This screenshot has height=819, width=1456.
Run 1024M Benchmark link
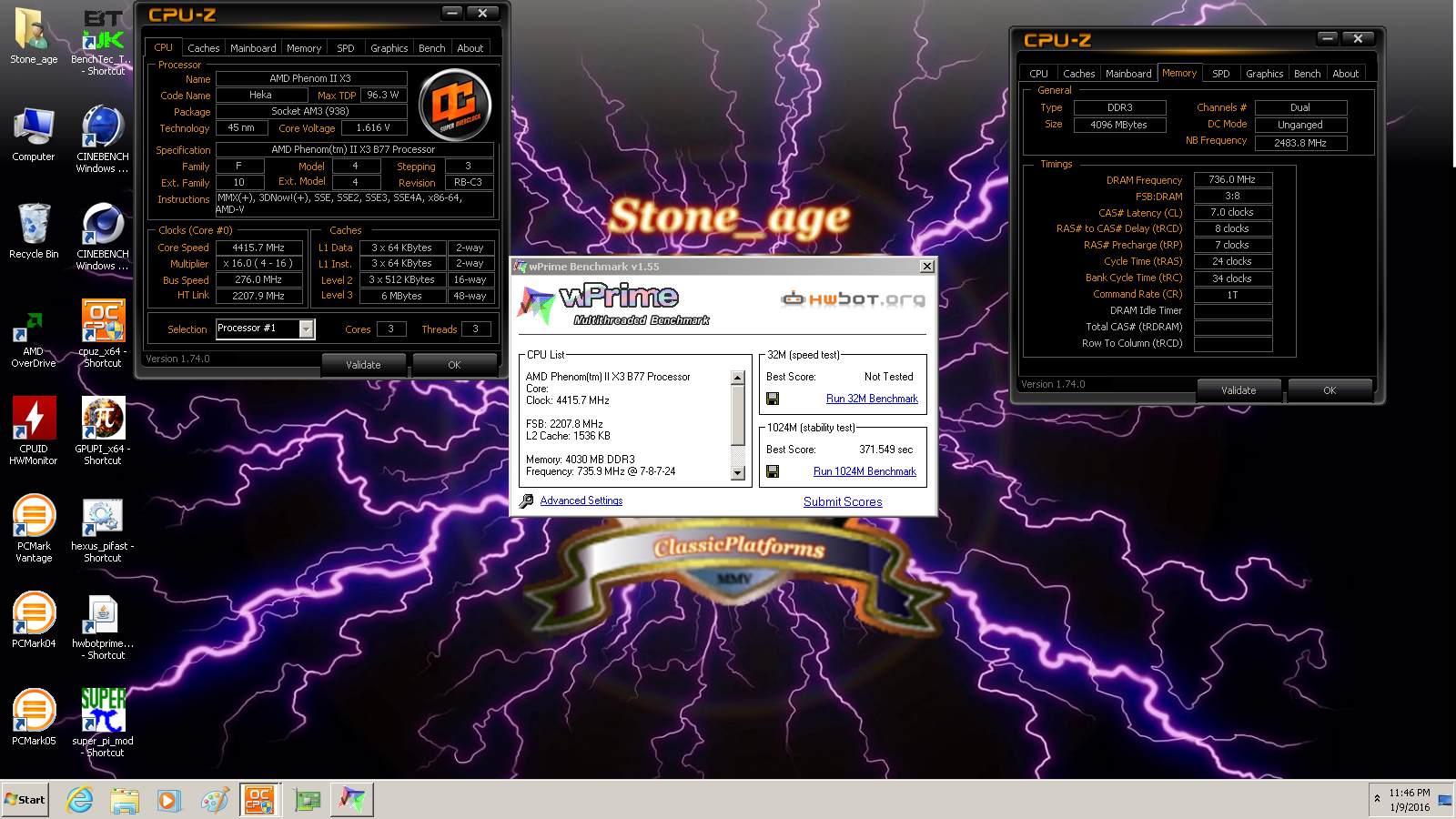coord(864,471)
